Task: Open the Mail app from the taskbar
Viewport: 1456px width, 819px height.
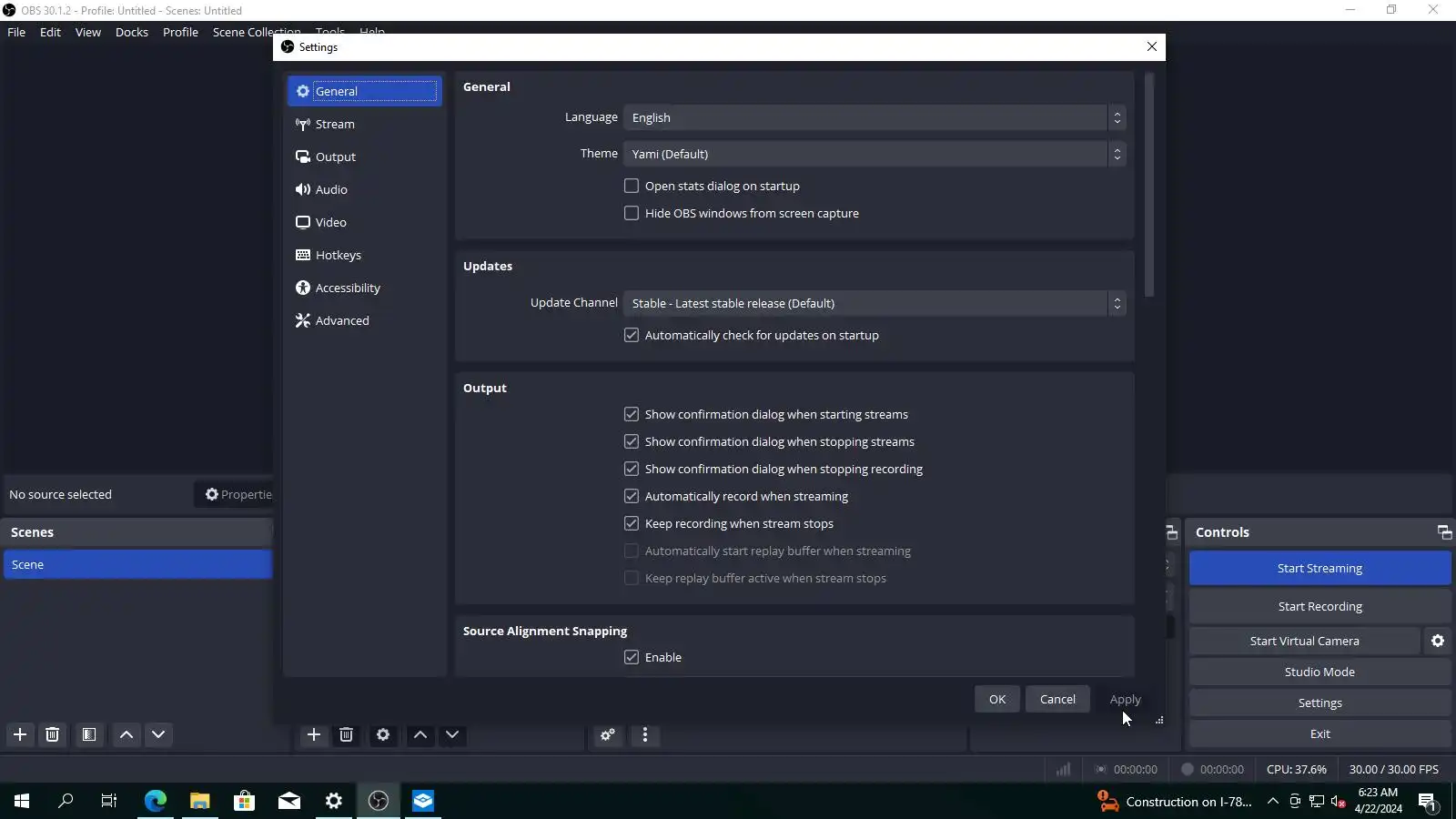Action: pos(289,801)
